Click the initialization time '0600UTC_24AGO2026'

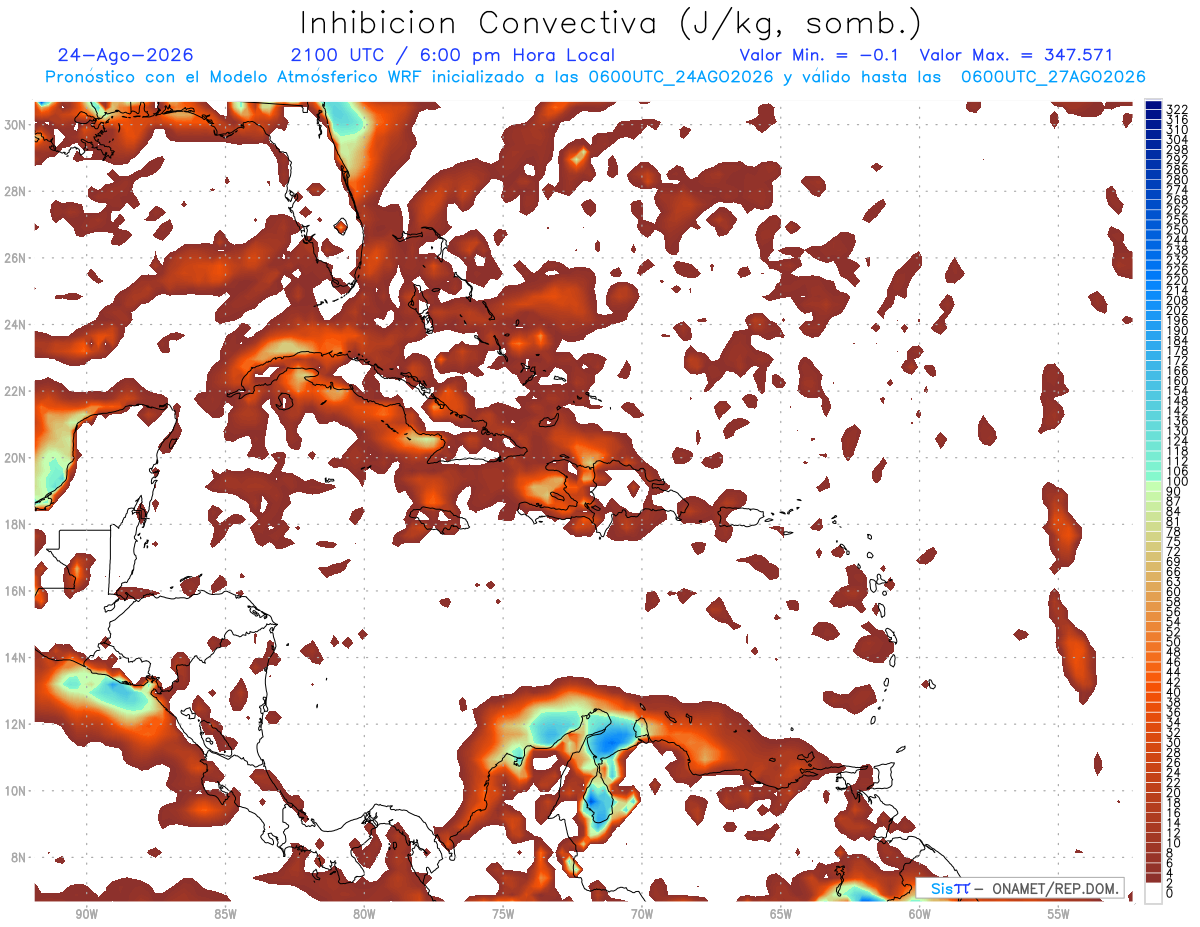681,77
